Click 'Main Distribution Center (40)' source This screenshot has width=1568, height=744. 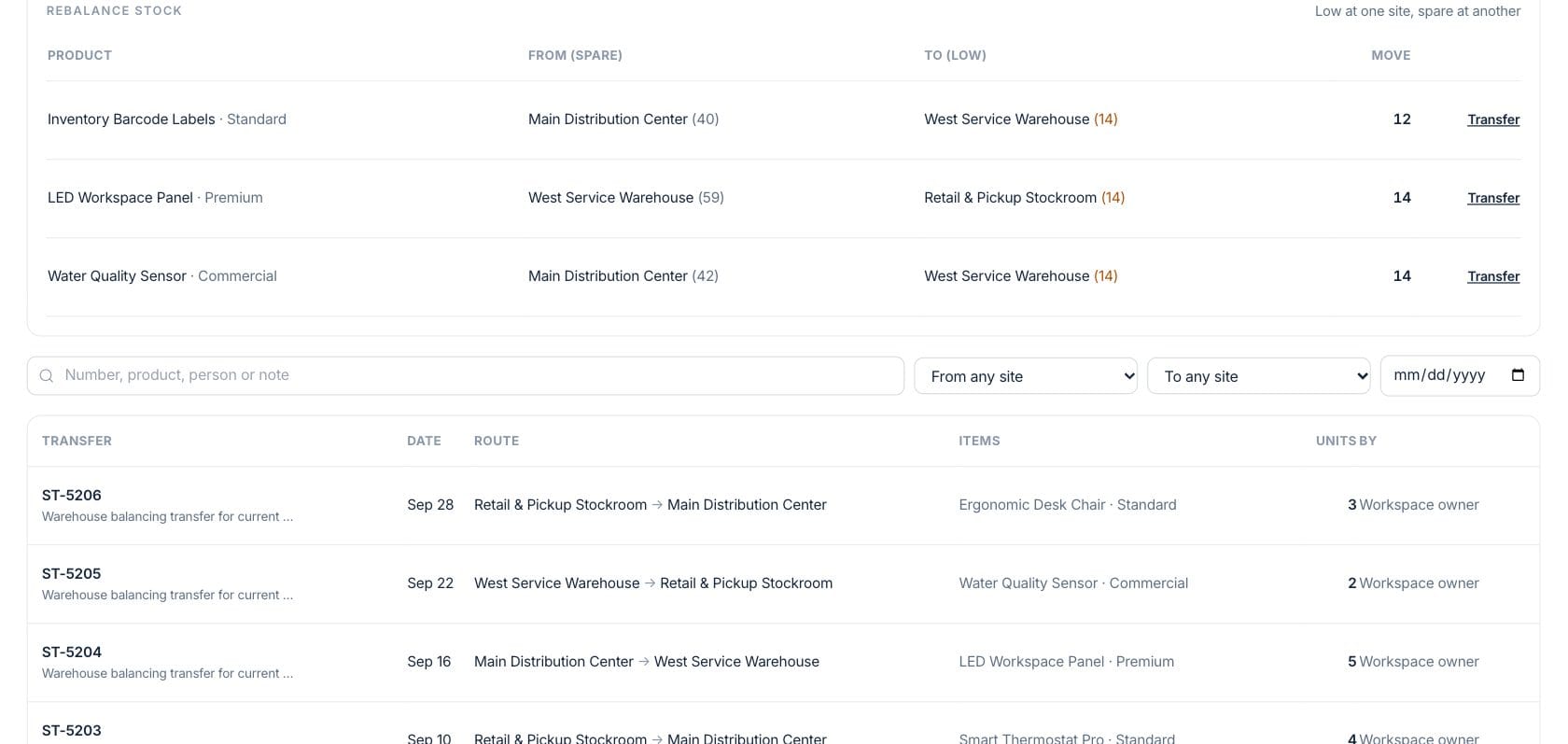623,119
